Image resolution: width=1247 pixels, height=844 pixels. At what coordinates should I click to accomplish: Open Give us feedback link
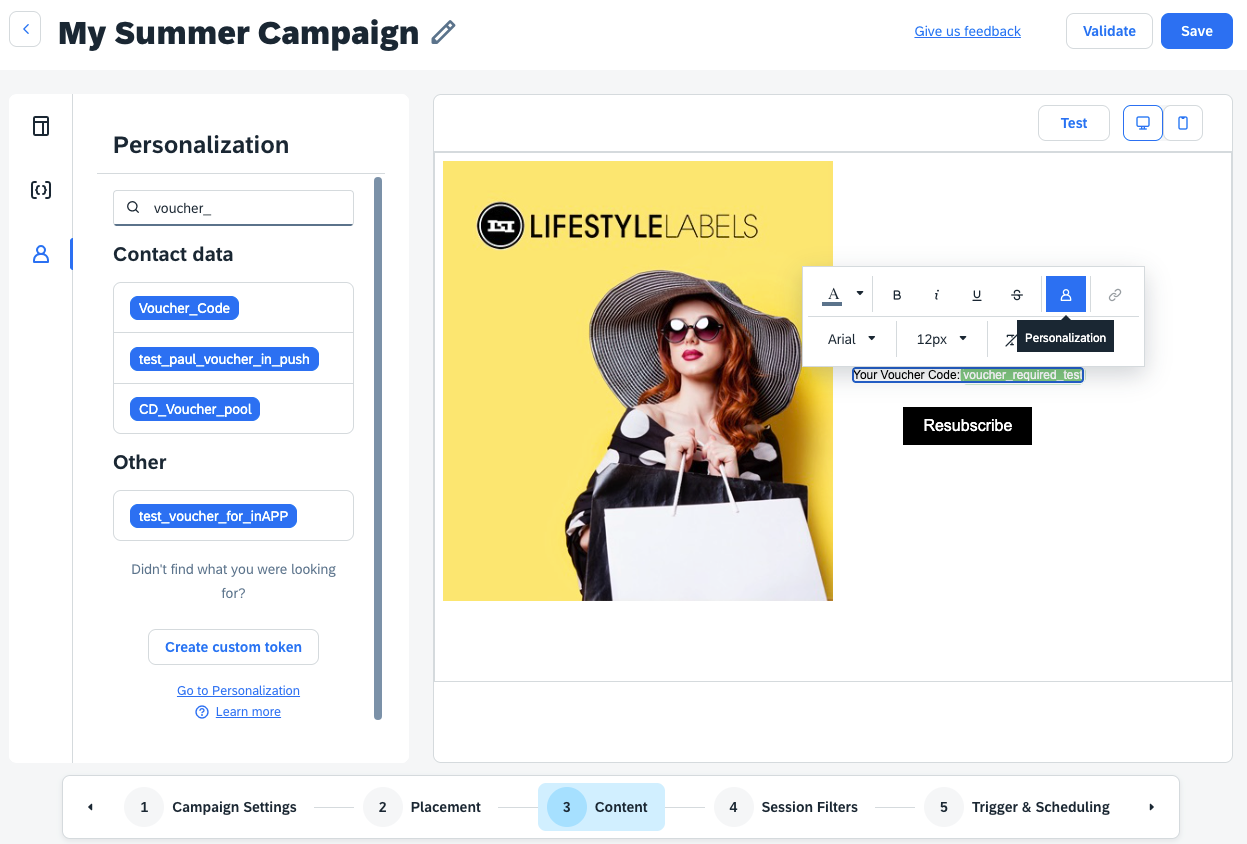[x=968, y=31]
